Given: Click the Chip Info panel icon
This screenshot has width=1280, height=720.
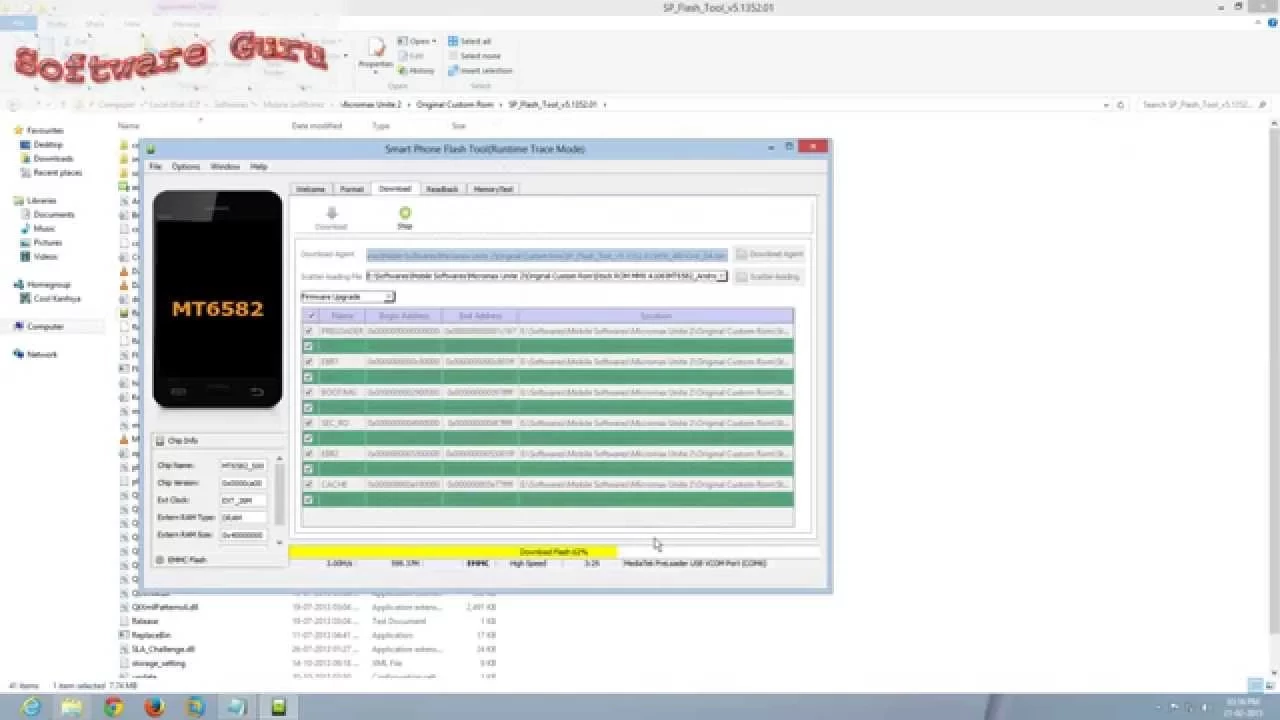Looking at the screenshot, I should [x=160, y=440].
